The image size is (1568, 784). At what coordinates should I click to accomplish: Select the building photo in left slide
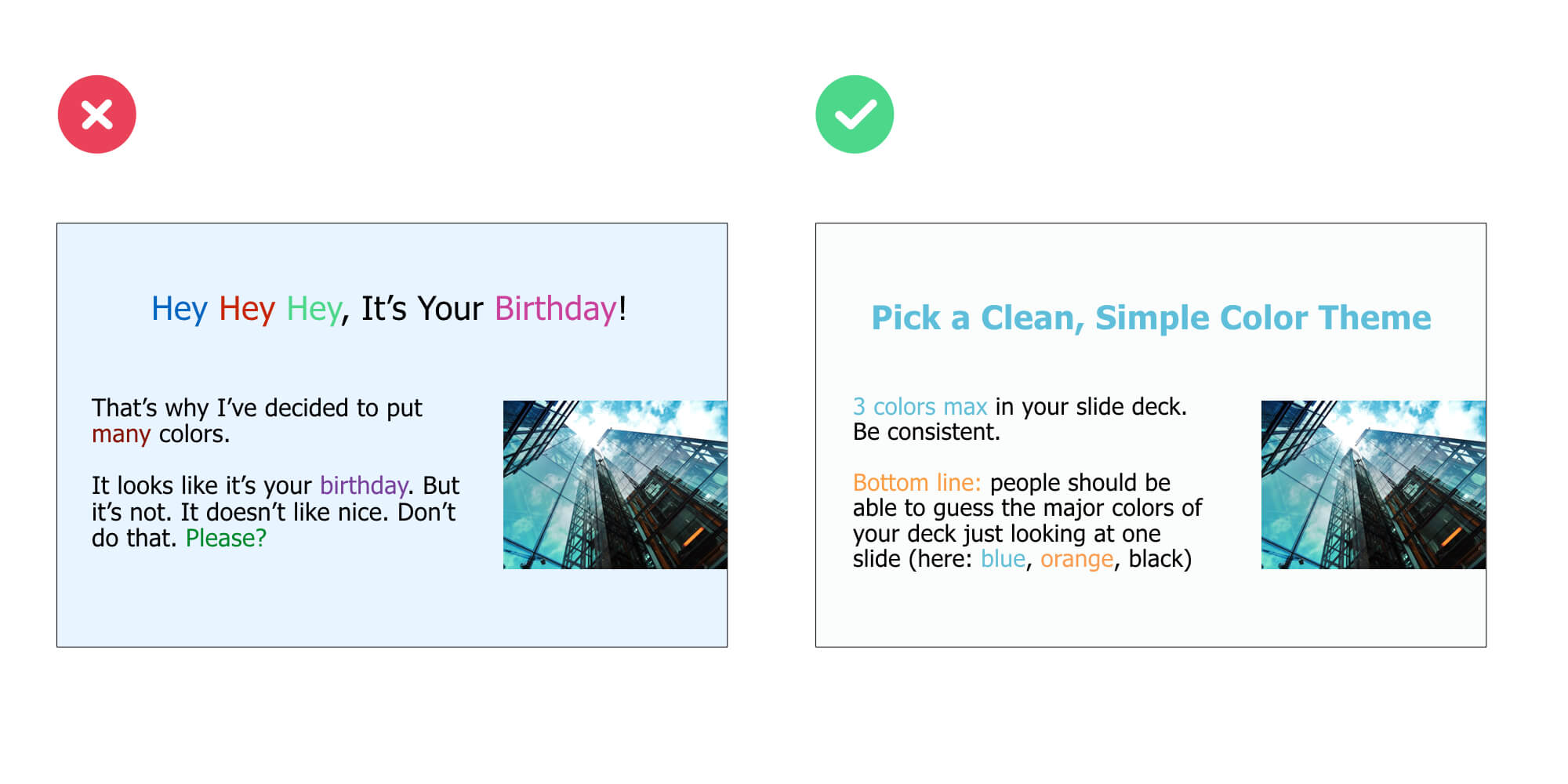pyautogui.click(x=615, y=485)
